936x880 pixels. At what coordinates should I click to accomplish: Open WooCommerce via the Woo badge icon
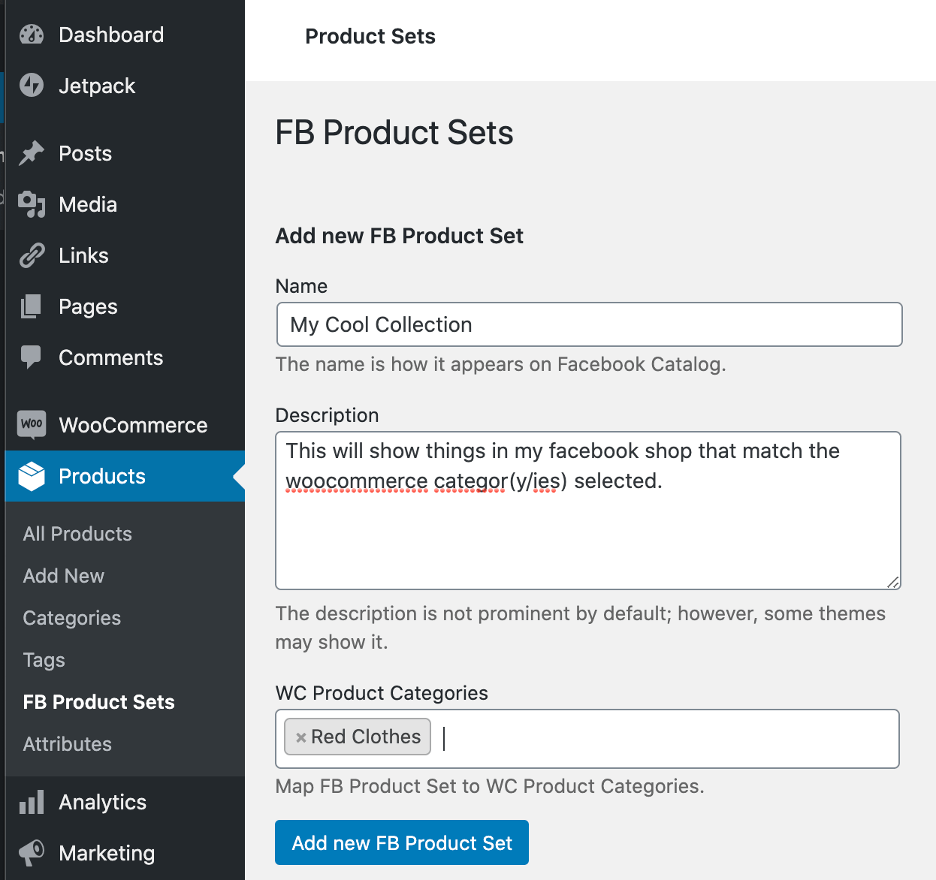point(30,424)
